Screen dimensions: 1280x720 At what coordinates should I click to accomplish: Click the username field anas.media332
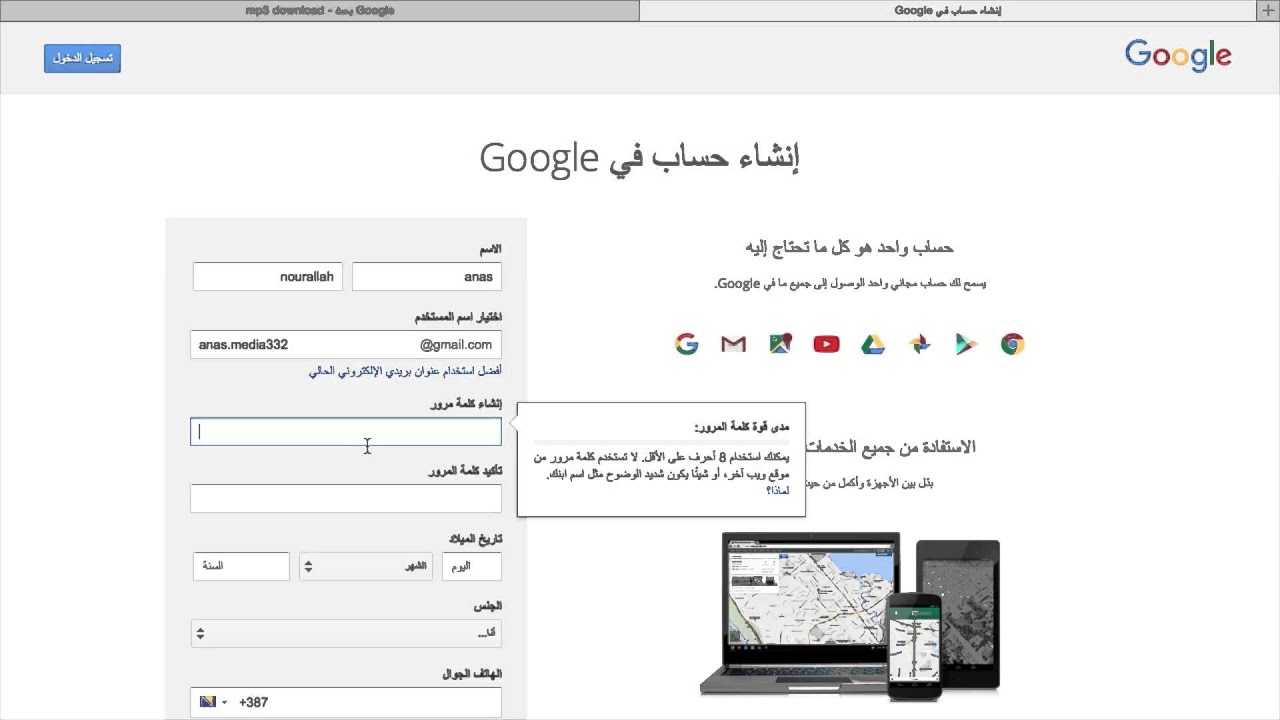click(x=346, y=345)
